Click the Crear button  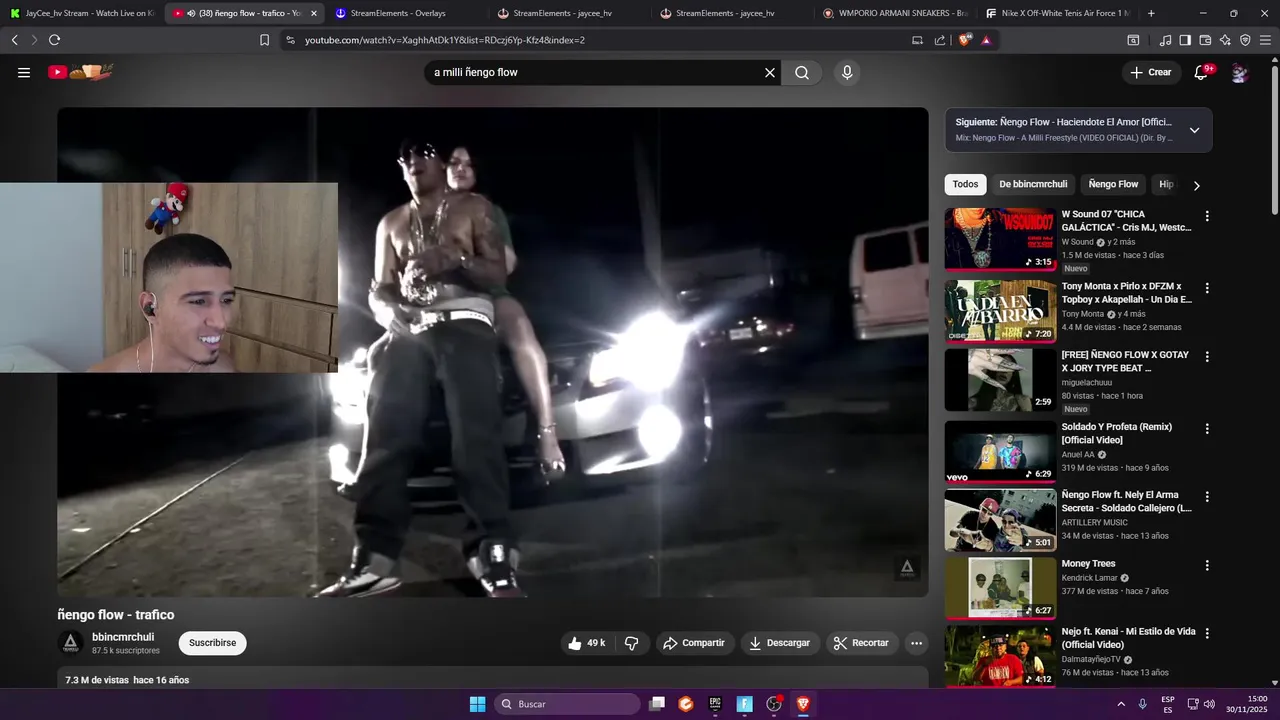1151,72
